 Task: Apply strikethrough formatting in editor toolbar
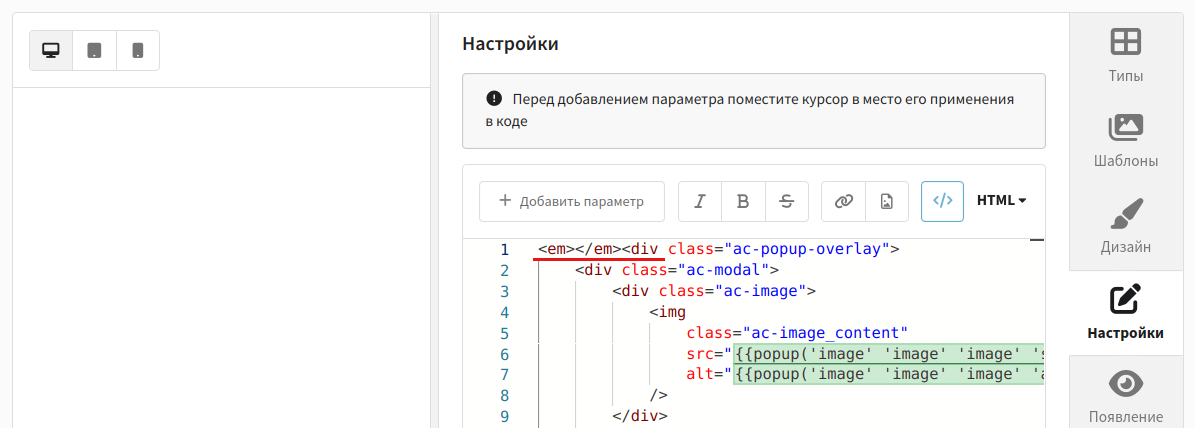[787, 201]
